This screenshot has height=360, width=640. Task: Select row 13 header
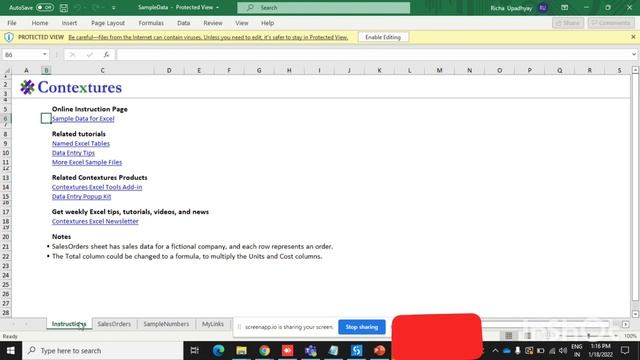coord(6,178)
